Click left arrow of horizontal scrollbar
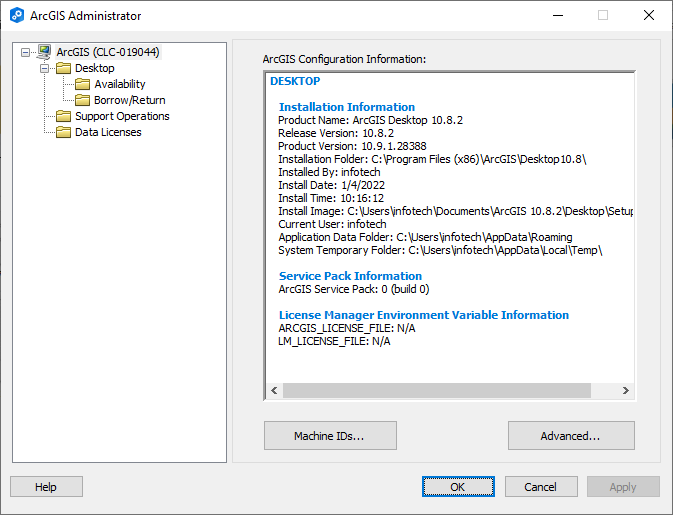The height and width of the screenshot is (515, 673). point(274,391)
